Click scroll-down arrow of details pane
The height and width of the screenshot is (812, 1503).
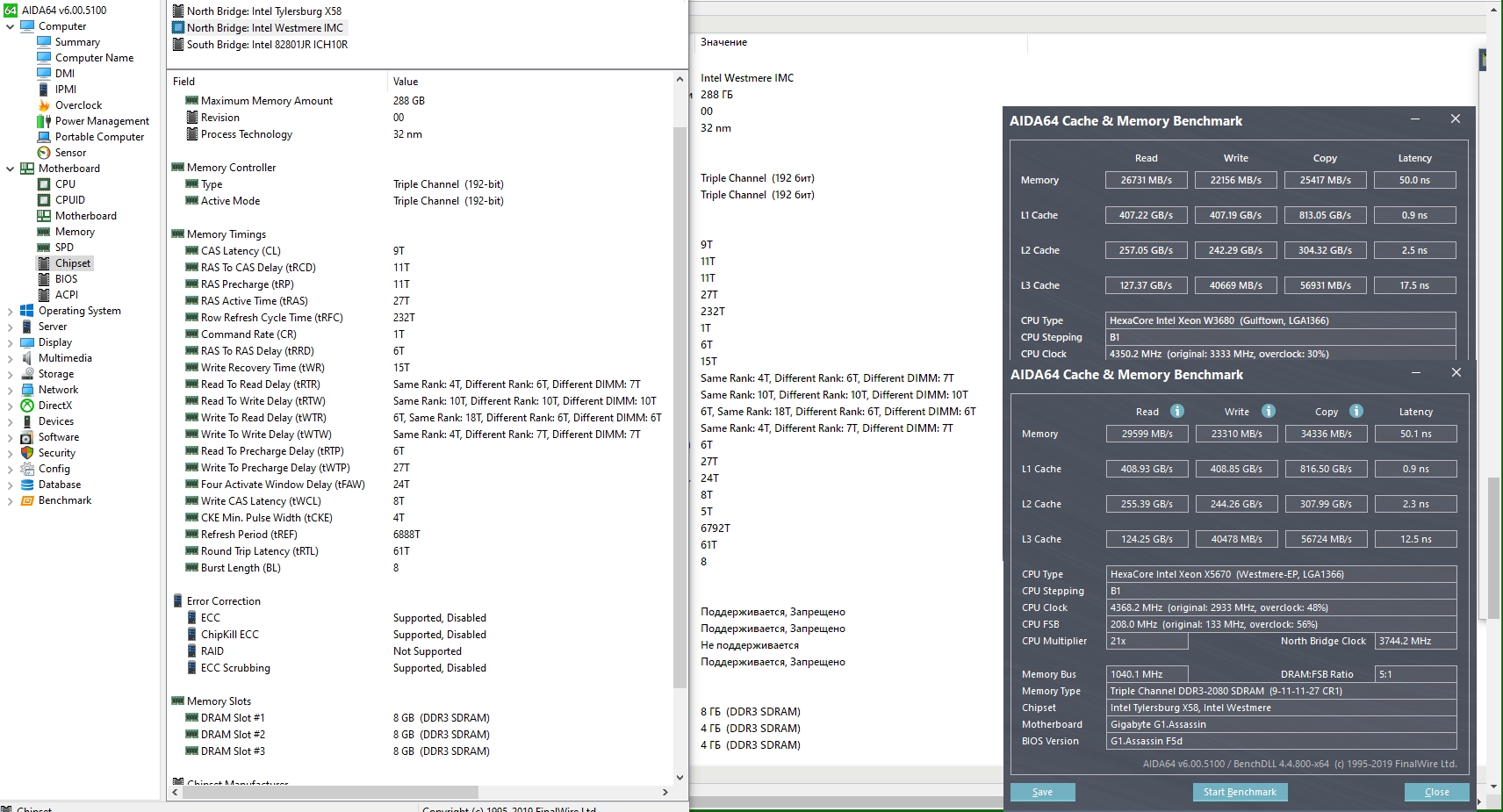[680, 778]
